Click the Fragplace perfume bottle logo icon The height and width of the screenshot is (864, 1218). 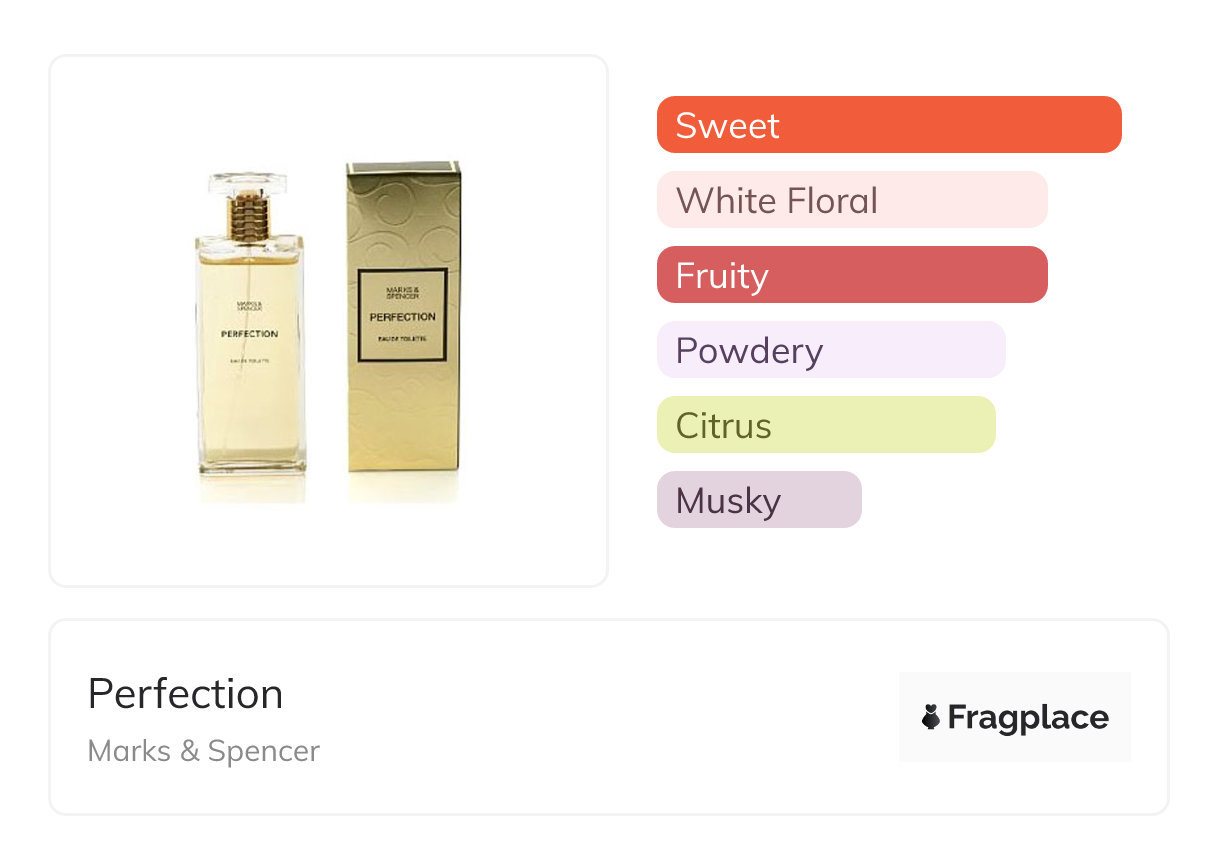coord(931,717)
